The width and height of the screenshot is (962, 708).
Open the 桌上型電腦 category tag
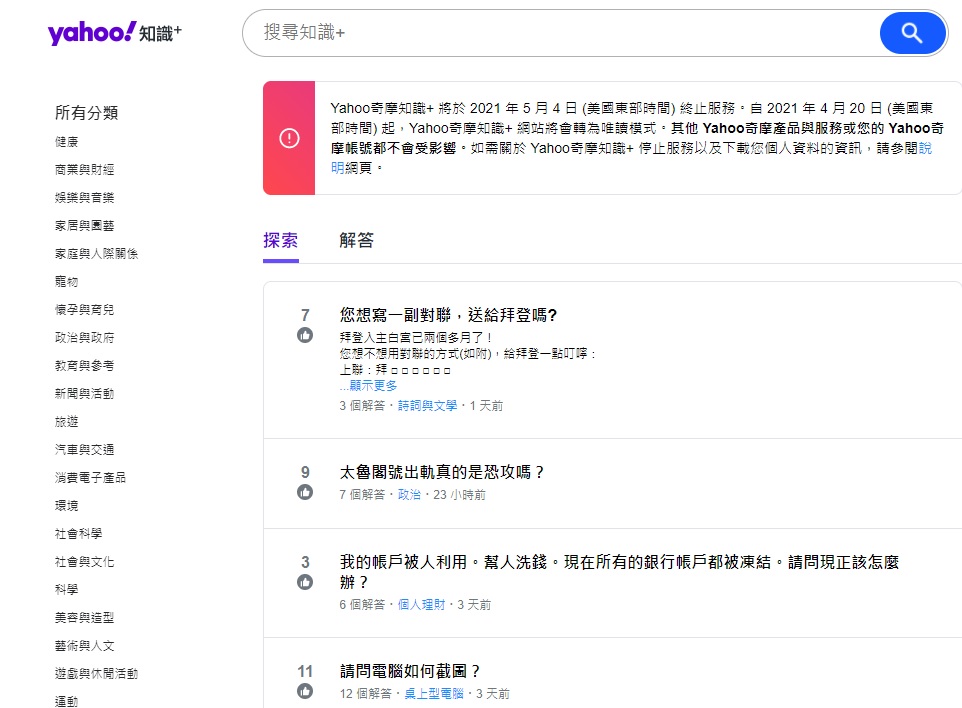click(x=434, y=693)
